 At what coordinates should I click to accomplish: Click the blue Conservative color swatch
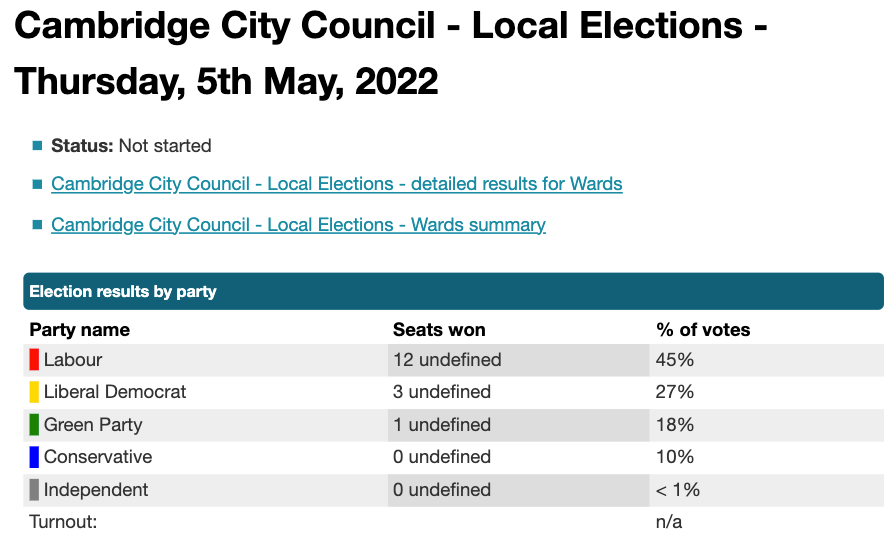pos(34,457)
